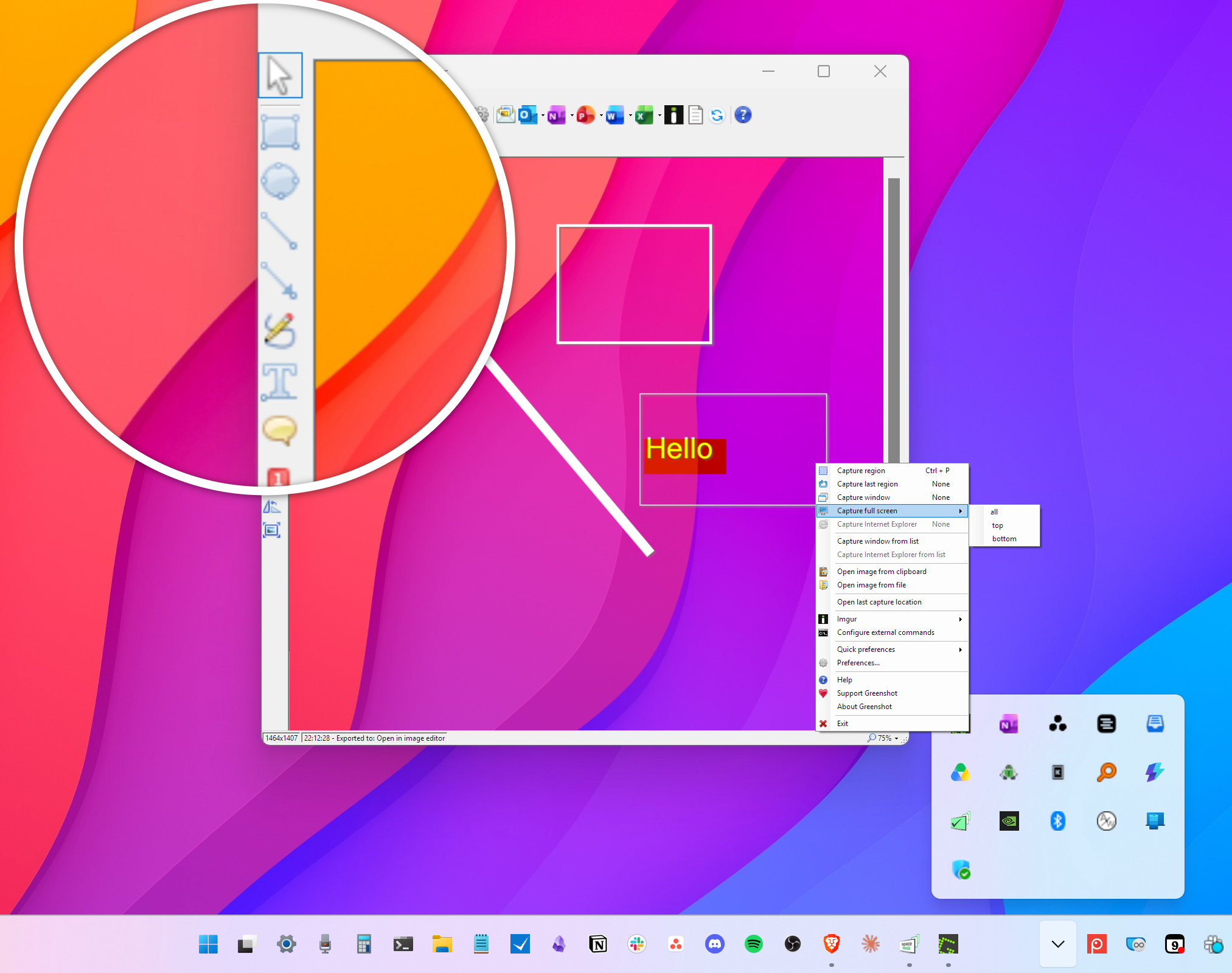Choose Capture window from list
Viewport: 1232px width, 973px height.
coord(892,541)
